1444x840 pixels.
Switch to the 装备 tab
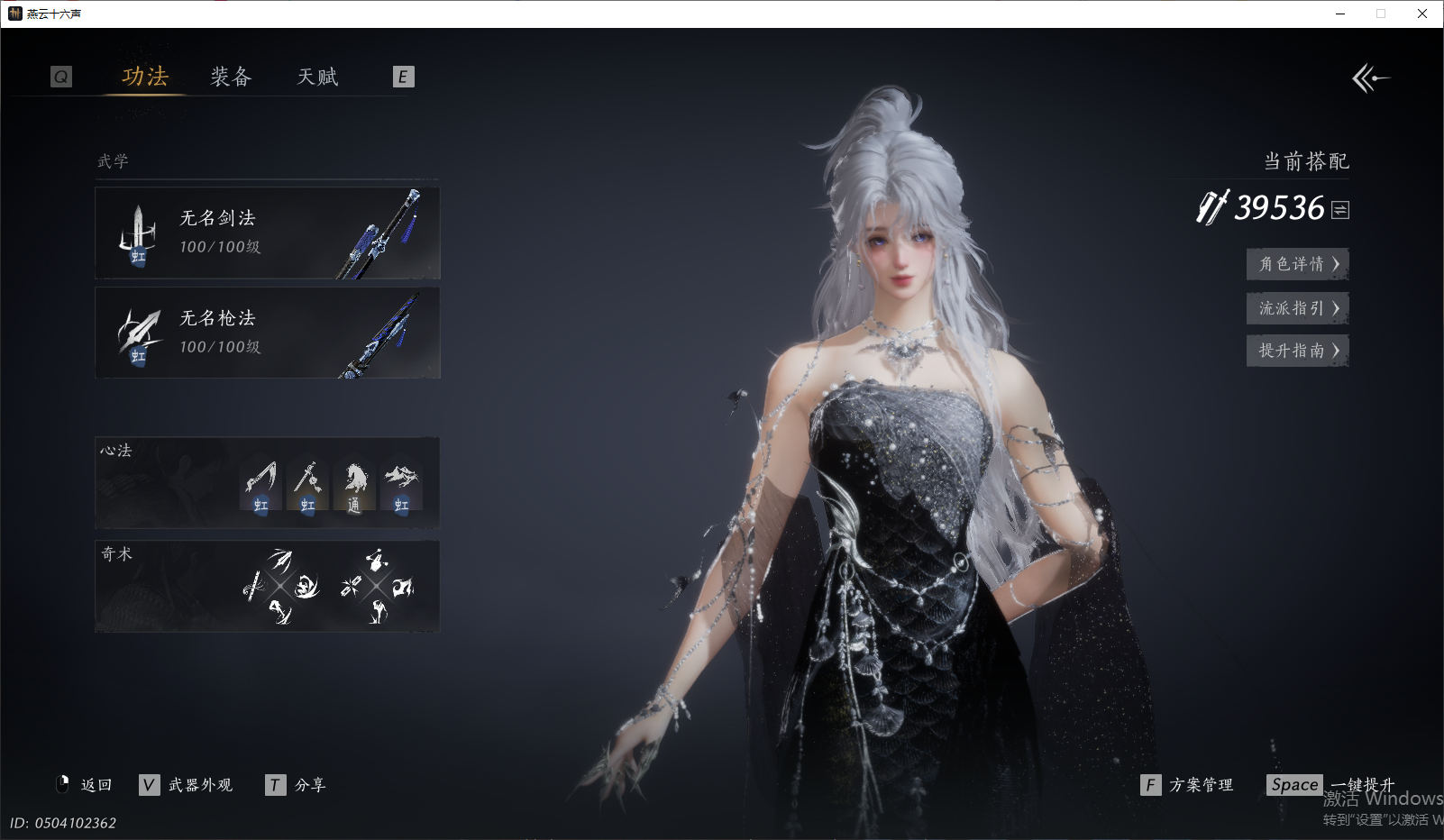coord(231,78)
